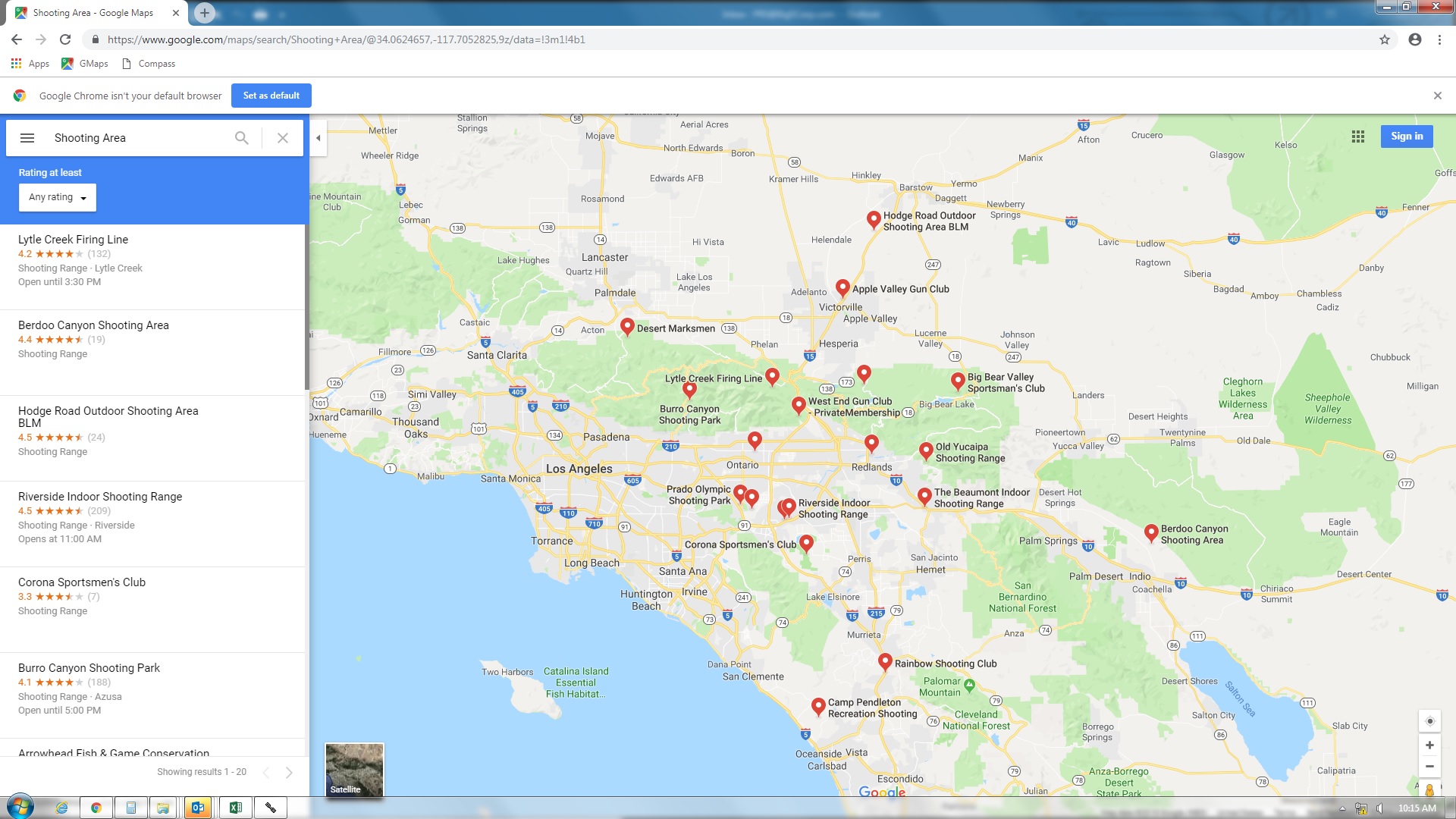Dismiss the default browser notification bar
The height and width of the screenshot is (819, 1456).
[1437, 96]
